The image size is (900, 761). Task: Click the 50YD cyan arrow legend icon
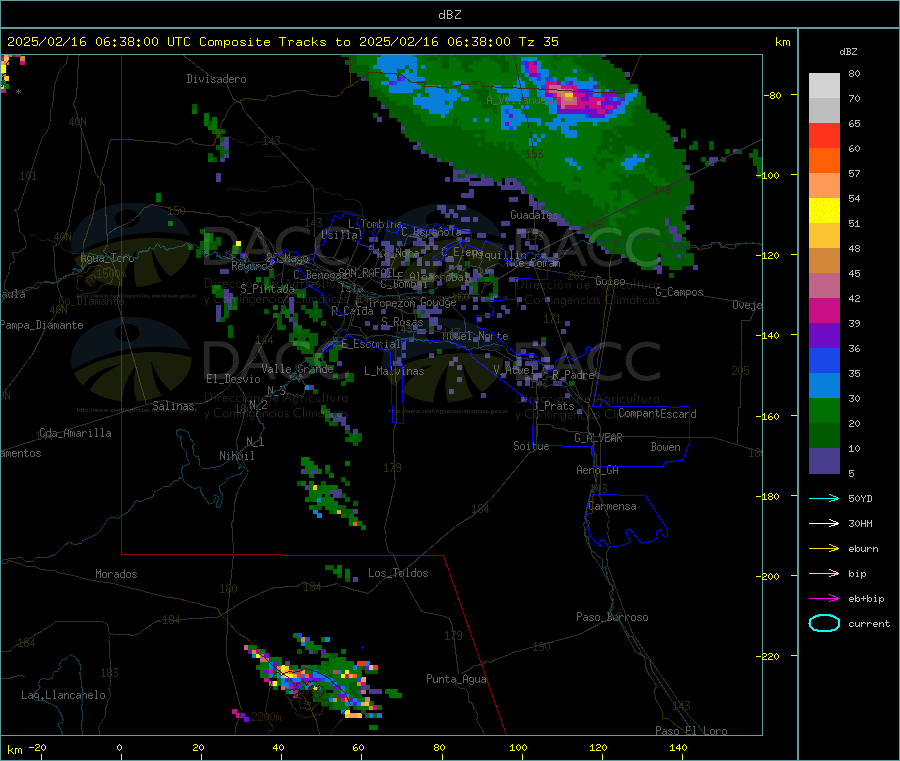(824, 498)
